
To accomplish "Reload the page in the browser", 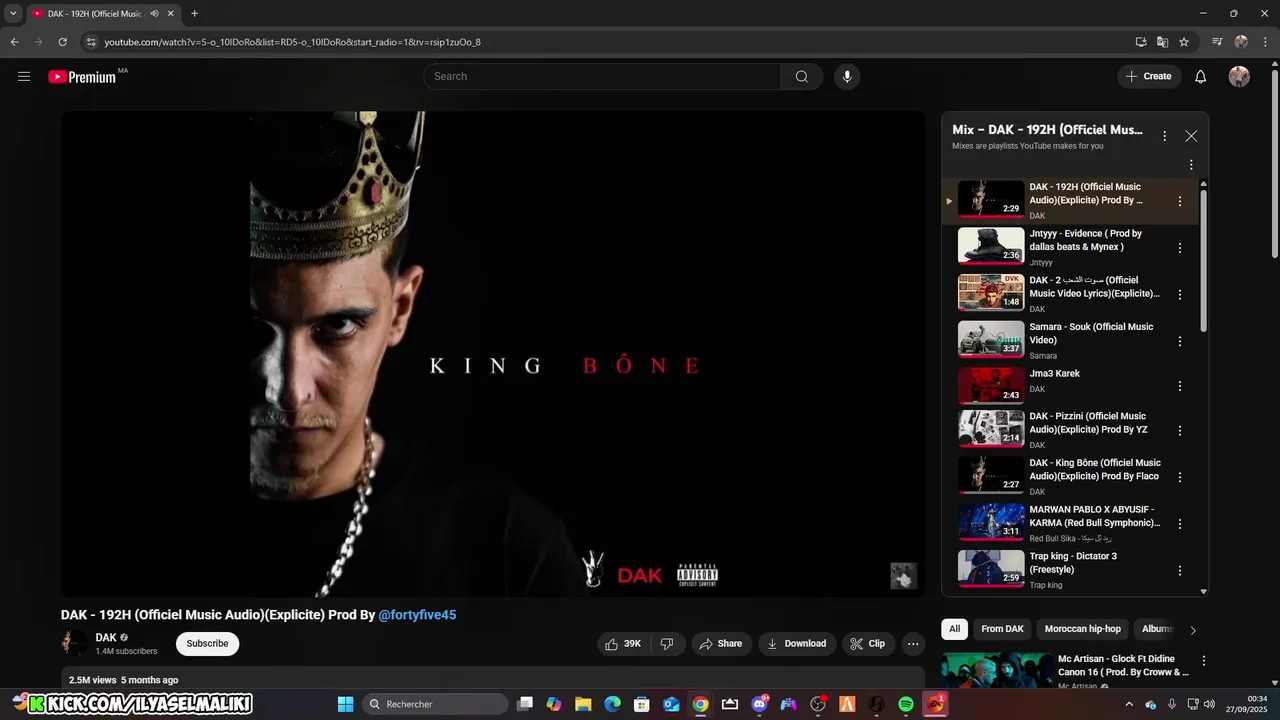I will [x=62, y=42].
